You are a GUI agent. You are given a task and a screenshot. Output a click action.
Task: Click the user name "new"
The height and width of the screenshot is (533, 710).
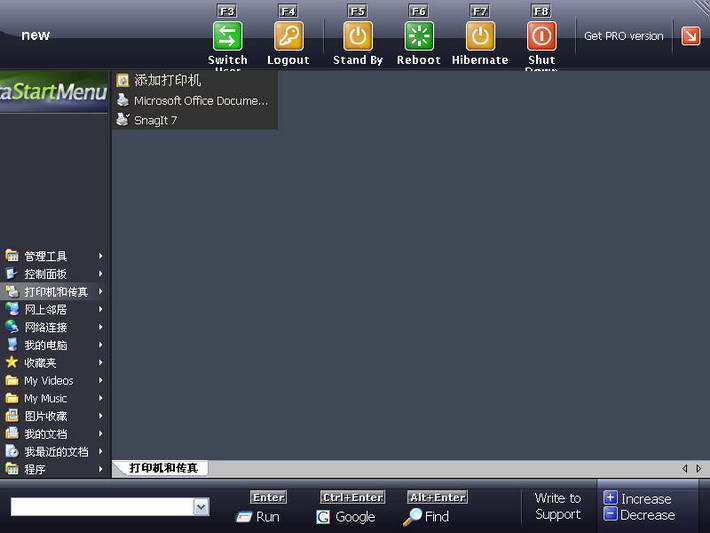[x=35, y=35]
